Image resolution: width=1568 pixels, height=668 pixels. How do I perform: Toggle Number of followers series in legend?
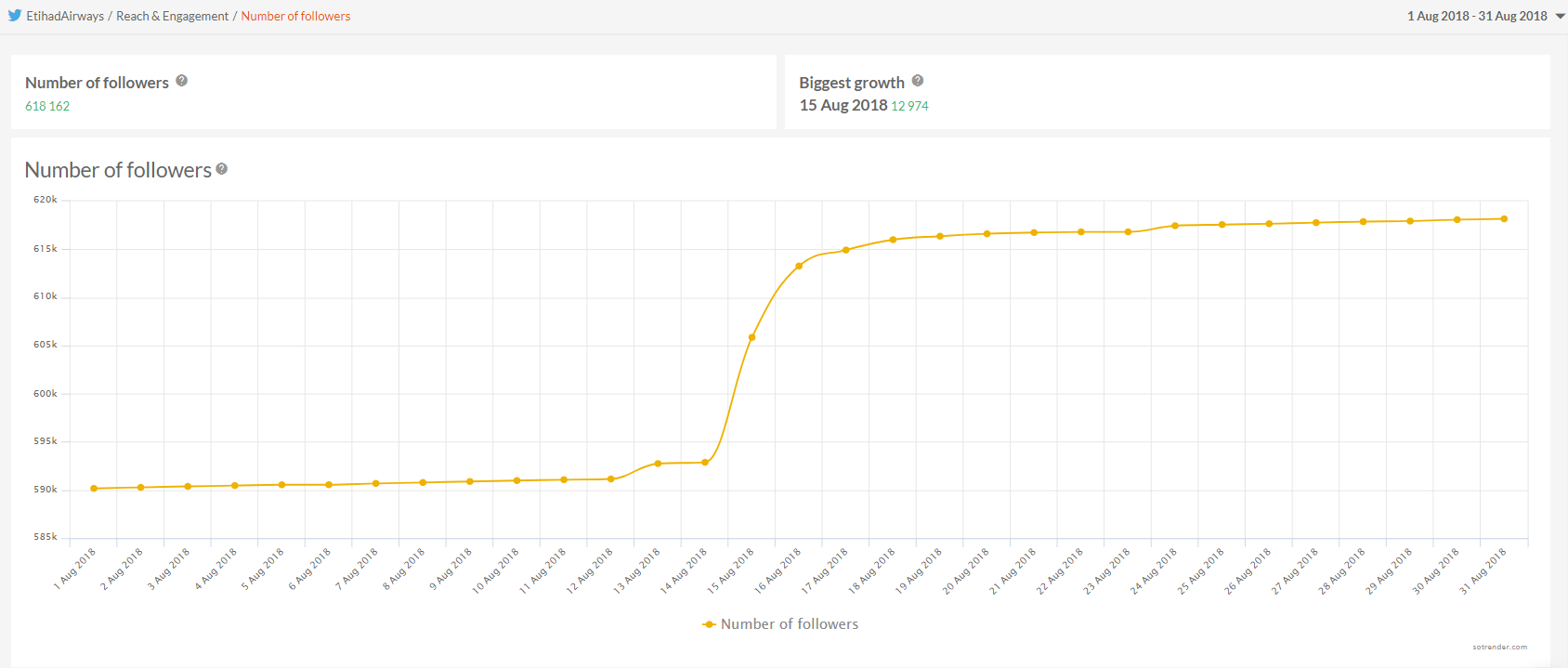pos(789,624)
